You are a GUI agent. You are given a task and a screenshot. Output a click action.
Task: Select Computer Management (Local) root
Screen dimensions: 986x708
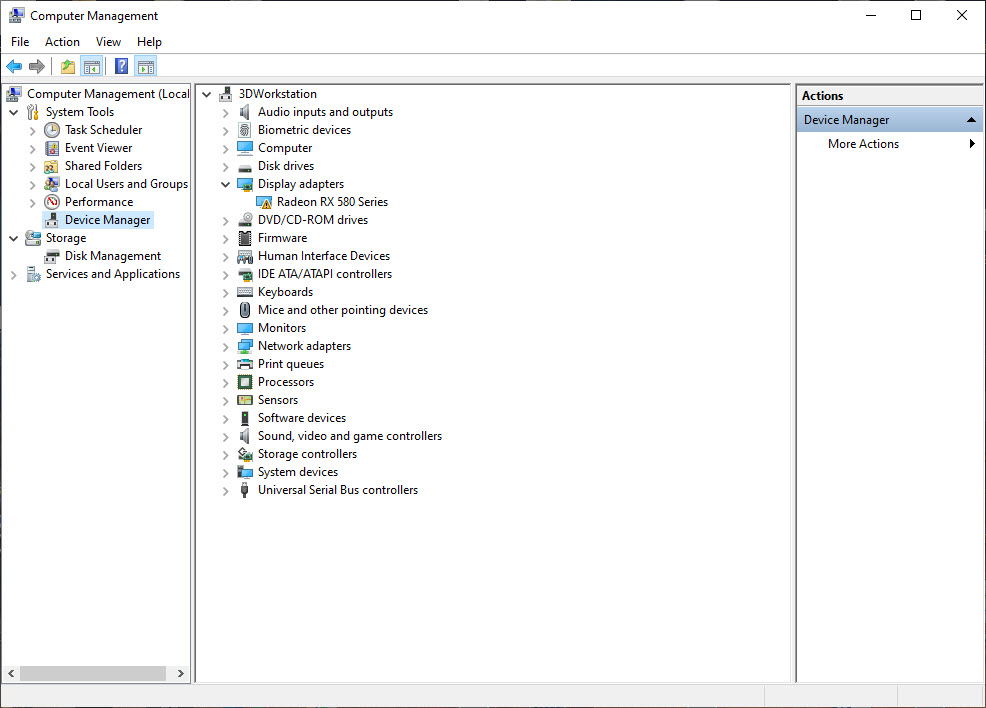point(108,94)
